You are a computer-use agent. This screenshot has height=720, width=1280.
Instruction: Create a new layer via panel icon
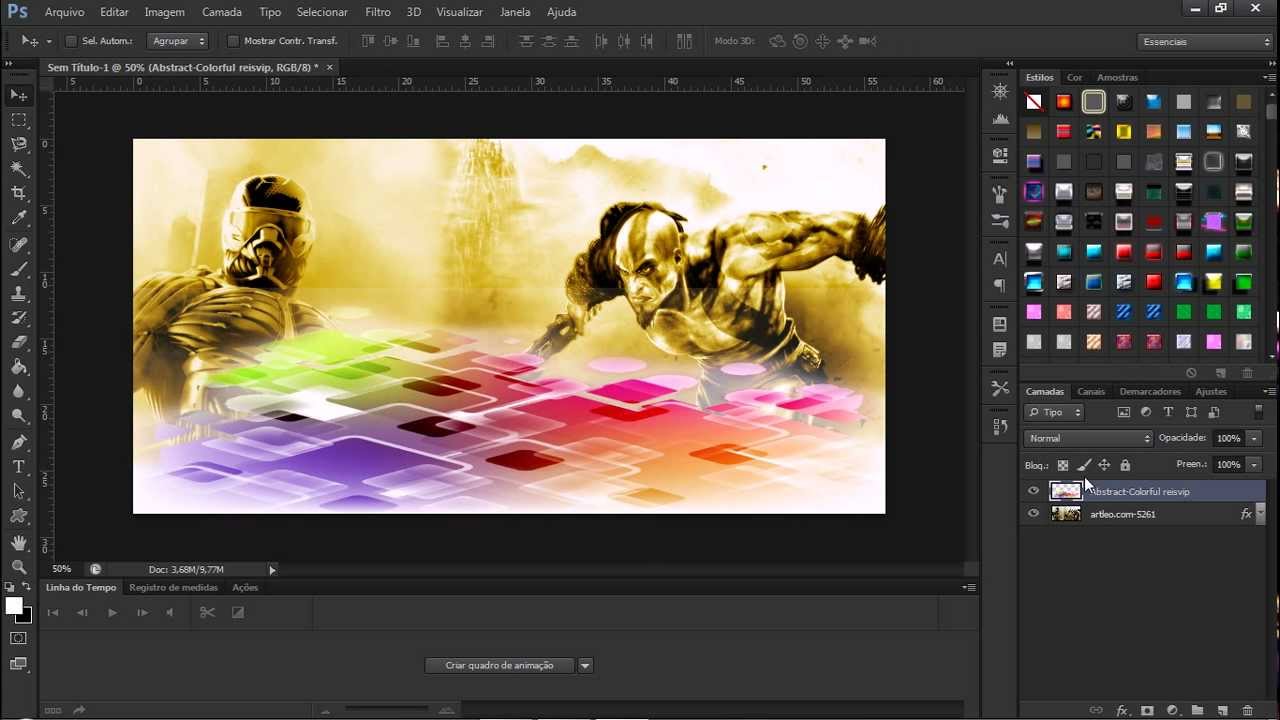pyautogui.click(x=1222, y=711)
